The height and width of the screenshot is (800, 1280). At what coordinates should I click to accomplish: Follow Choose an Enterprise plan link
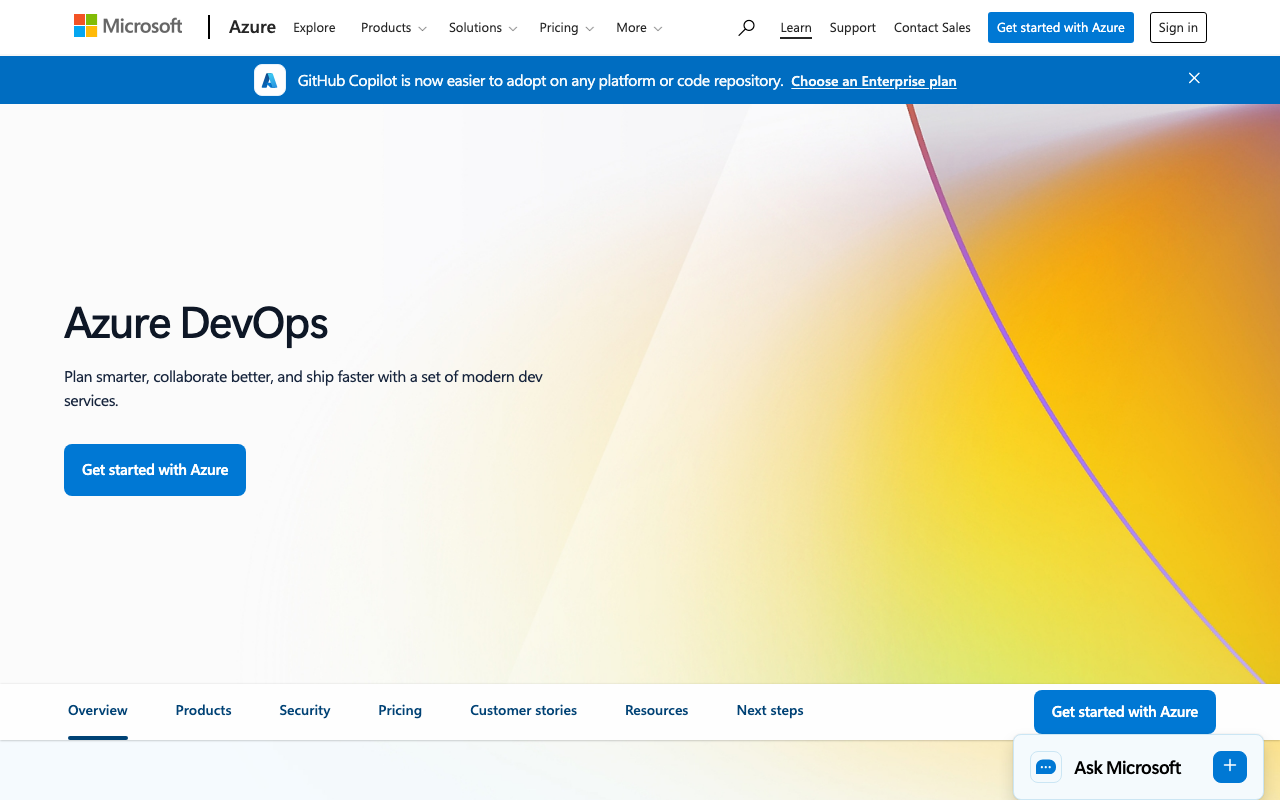(874, 81)
